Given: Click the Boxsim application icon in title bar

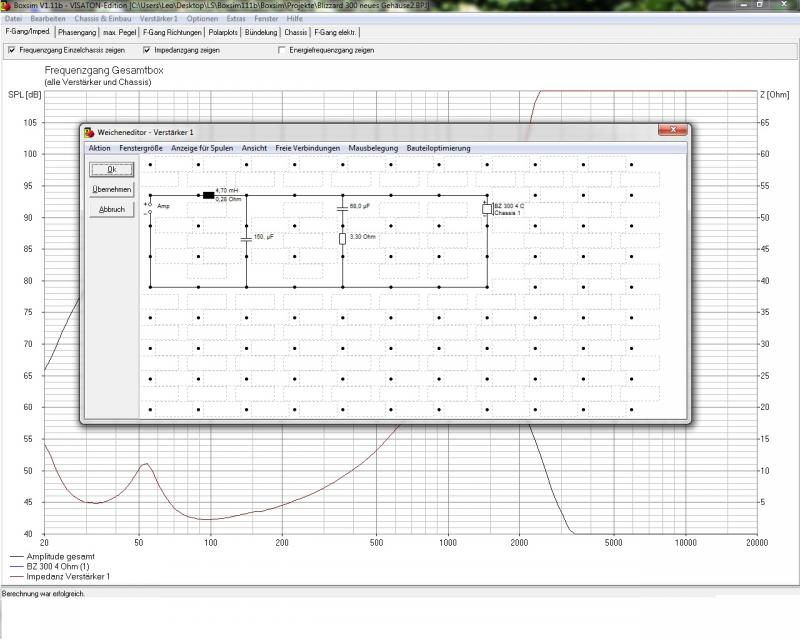Looking at the screenshot, I should point(6,5).
